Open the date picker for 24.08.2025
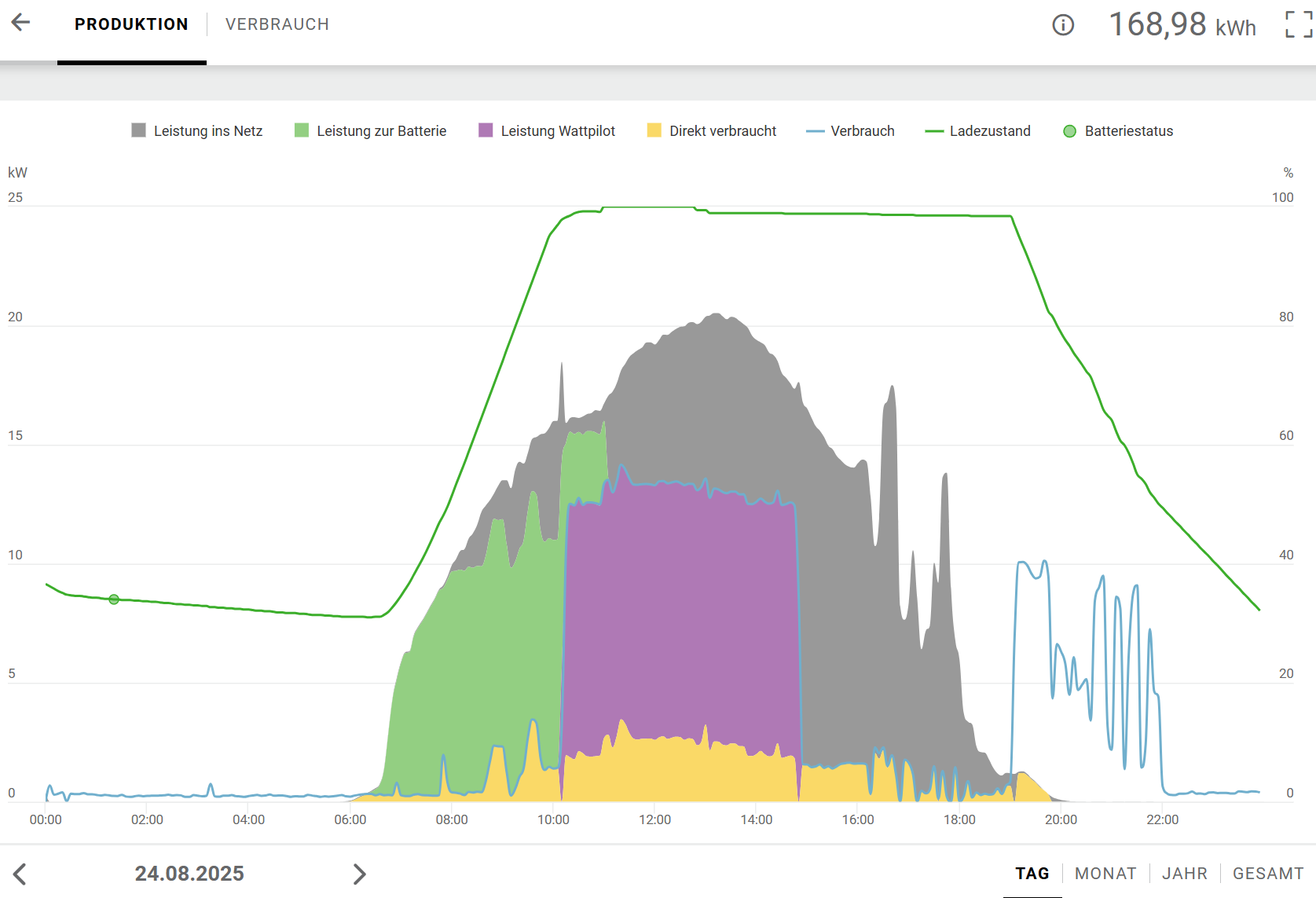This screenshot has height=898, width=1316. pyautogui.click(x=189, y=874)
